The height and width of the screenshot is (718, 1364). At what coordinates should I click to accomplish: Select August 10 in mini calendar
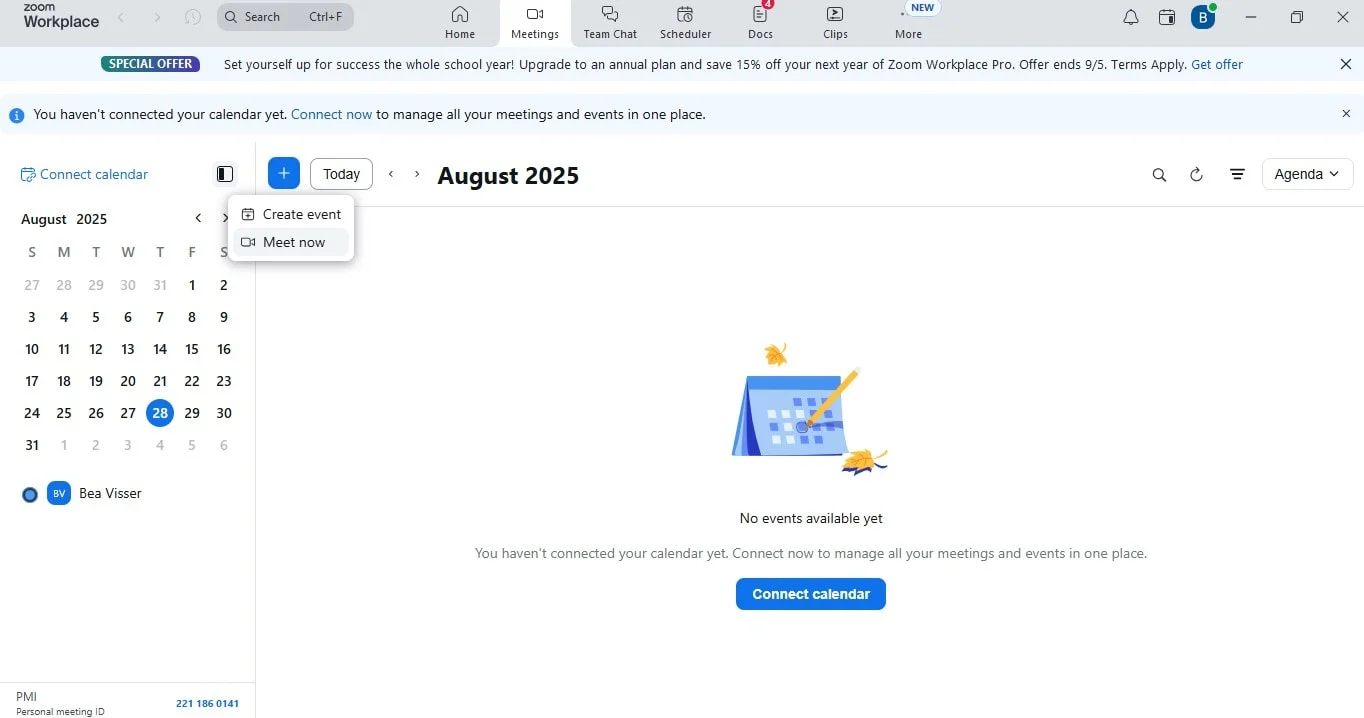tap(32, 349)
